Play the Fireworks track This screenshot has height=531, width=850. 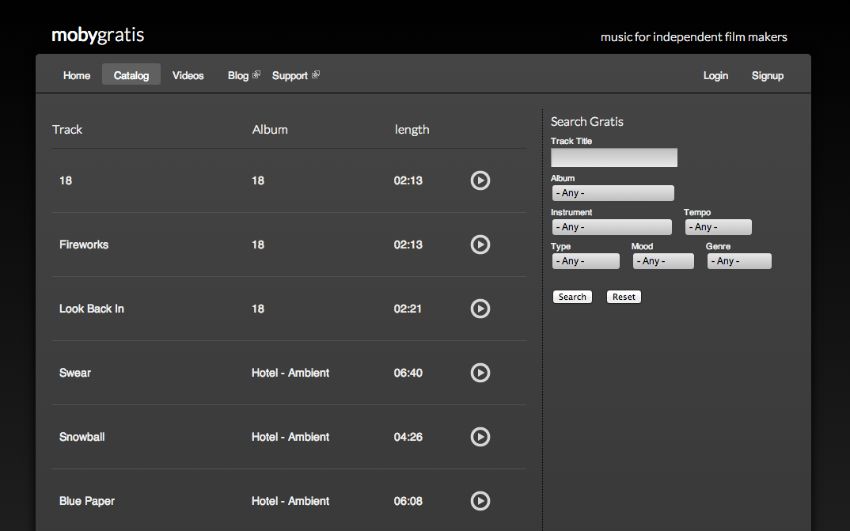[x=480, y=244]
